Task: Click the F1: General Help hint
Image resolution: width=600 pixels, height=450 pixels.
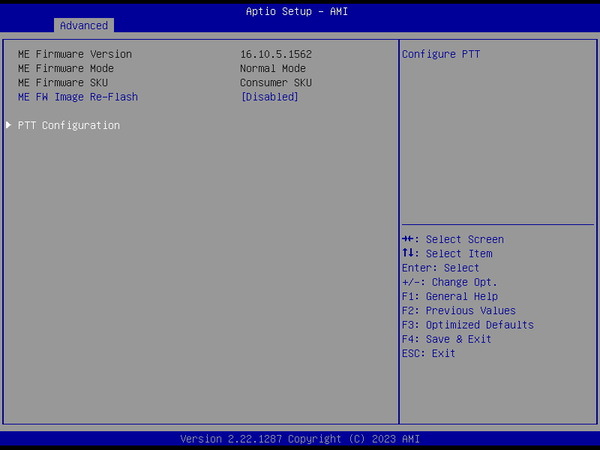Action: click(x=450, y=296)
